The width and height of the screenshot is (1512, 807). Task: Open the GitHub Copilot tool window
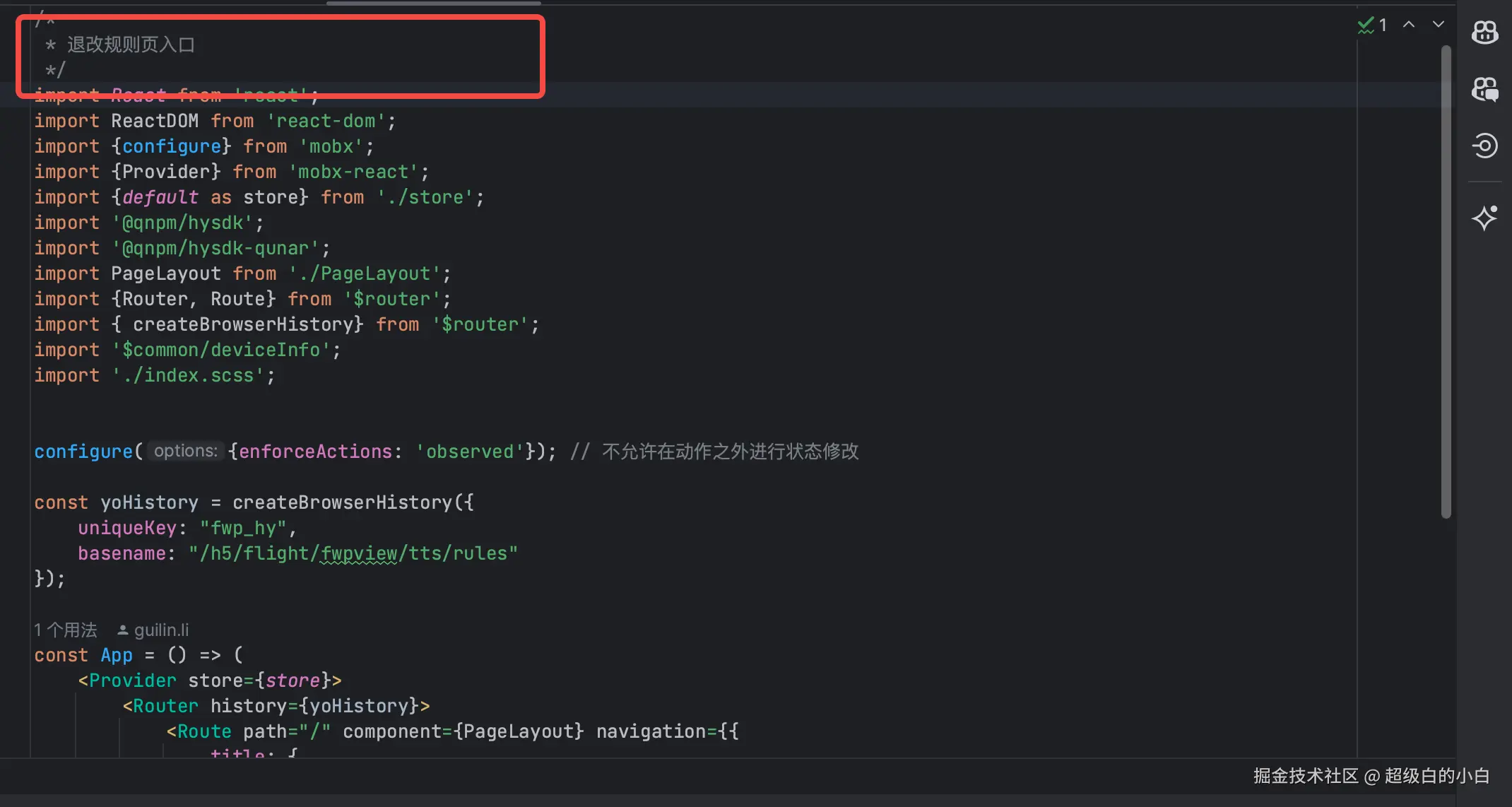1484,32
